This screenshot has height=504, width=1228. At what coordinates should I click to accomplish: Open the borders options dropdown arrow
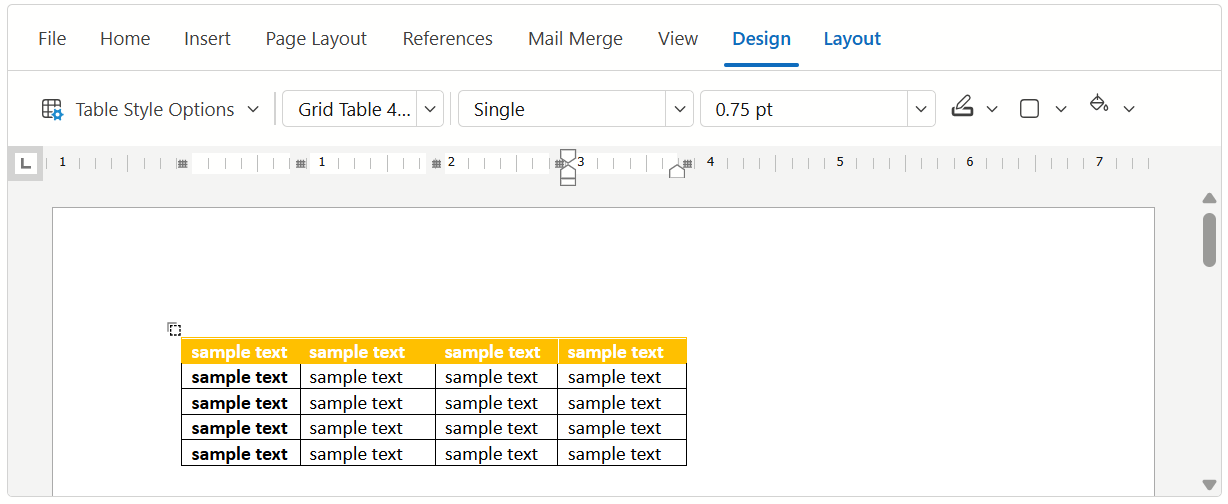click(x=1061, y=109)
